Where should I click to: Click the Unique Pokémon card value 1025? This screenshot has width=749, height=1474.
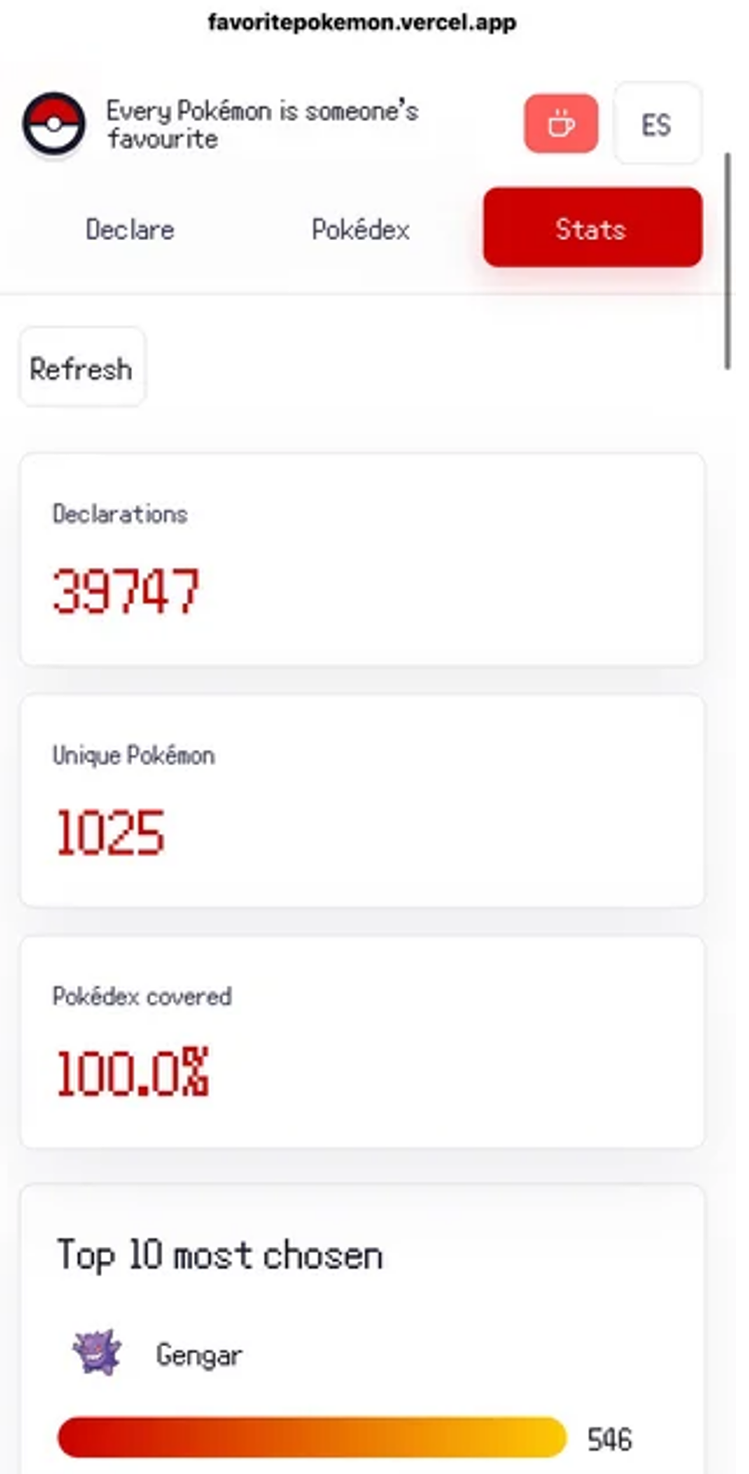click(110, 833)
